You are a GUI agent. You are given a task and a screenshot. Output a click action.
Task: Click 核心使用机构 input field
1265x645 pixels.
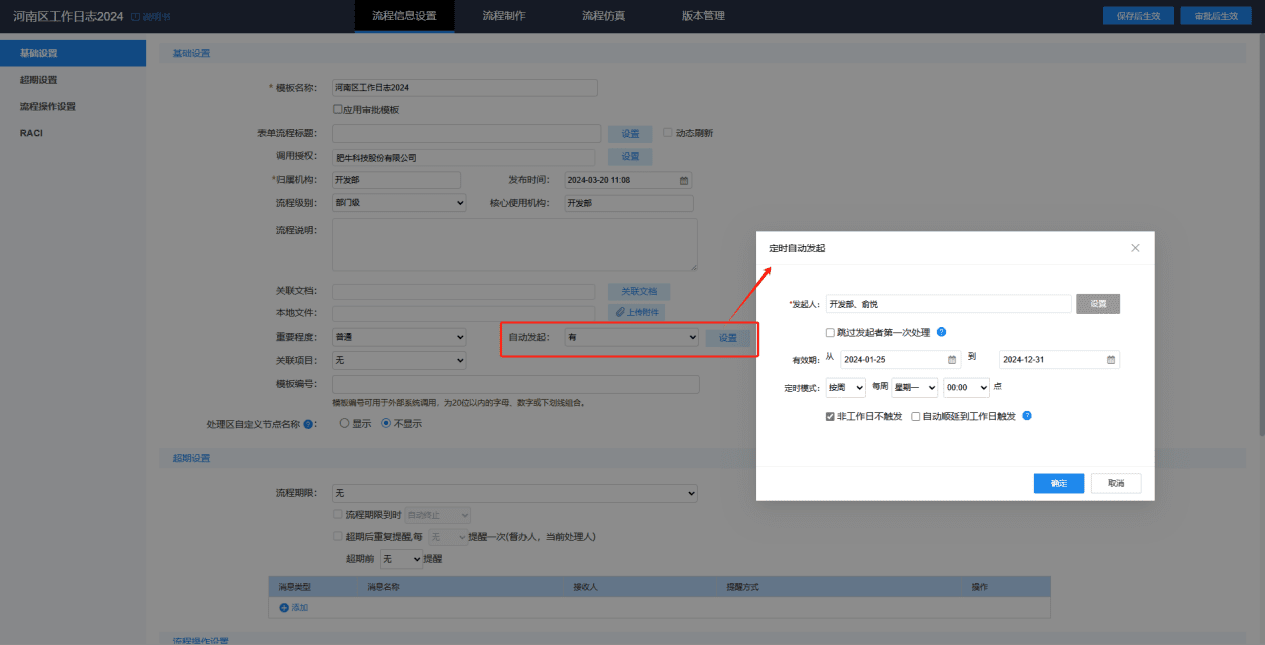628,203
